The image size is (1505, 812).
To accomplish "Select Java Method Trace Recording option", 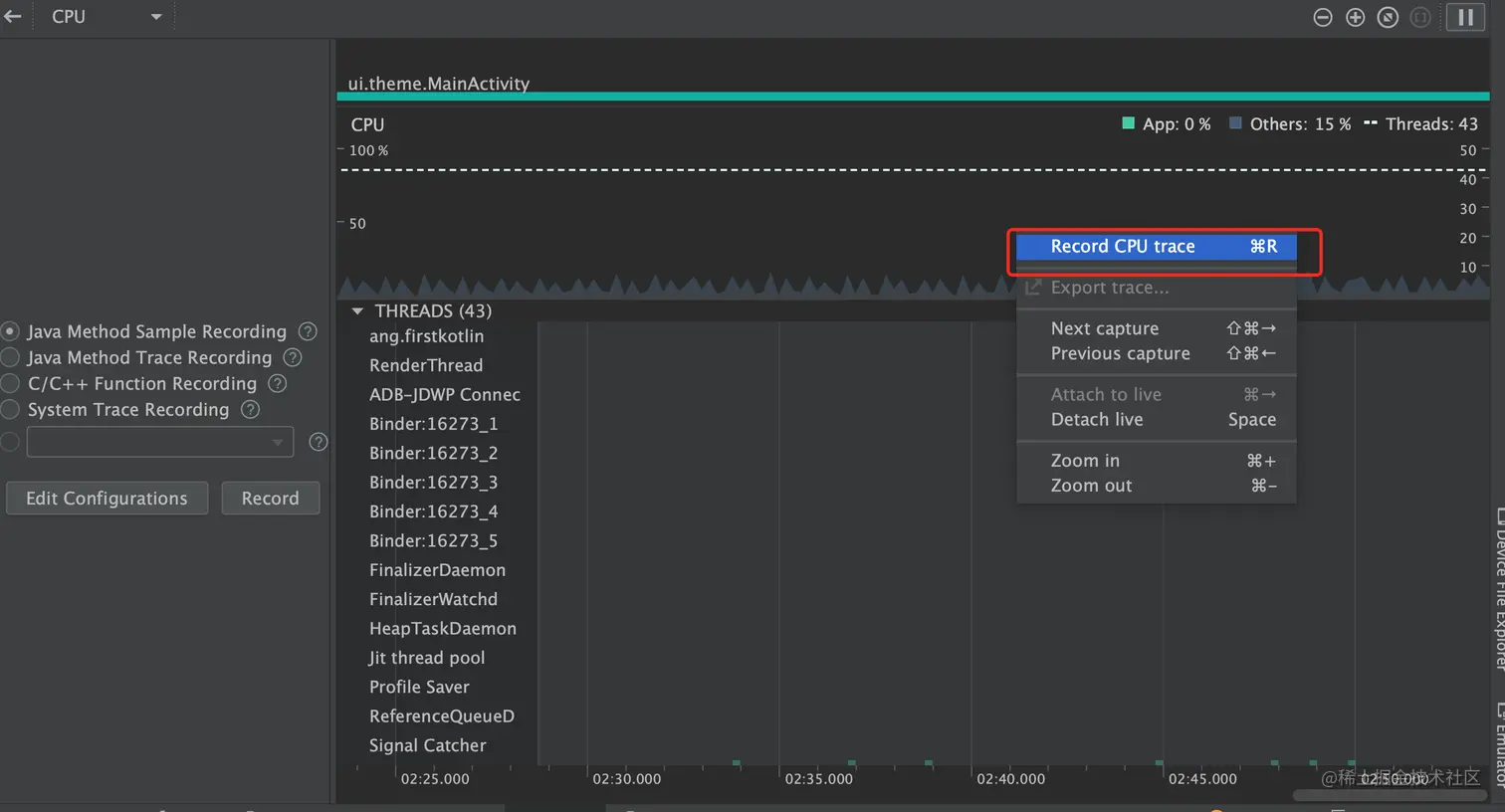I will click(11, 357).
